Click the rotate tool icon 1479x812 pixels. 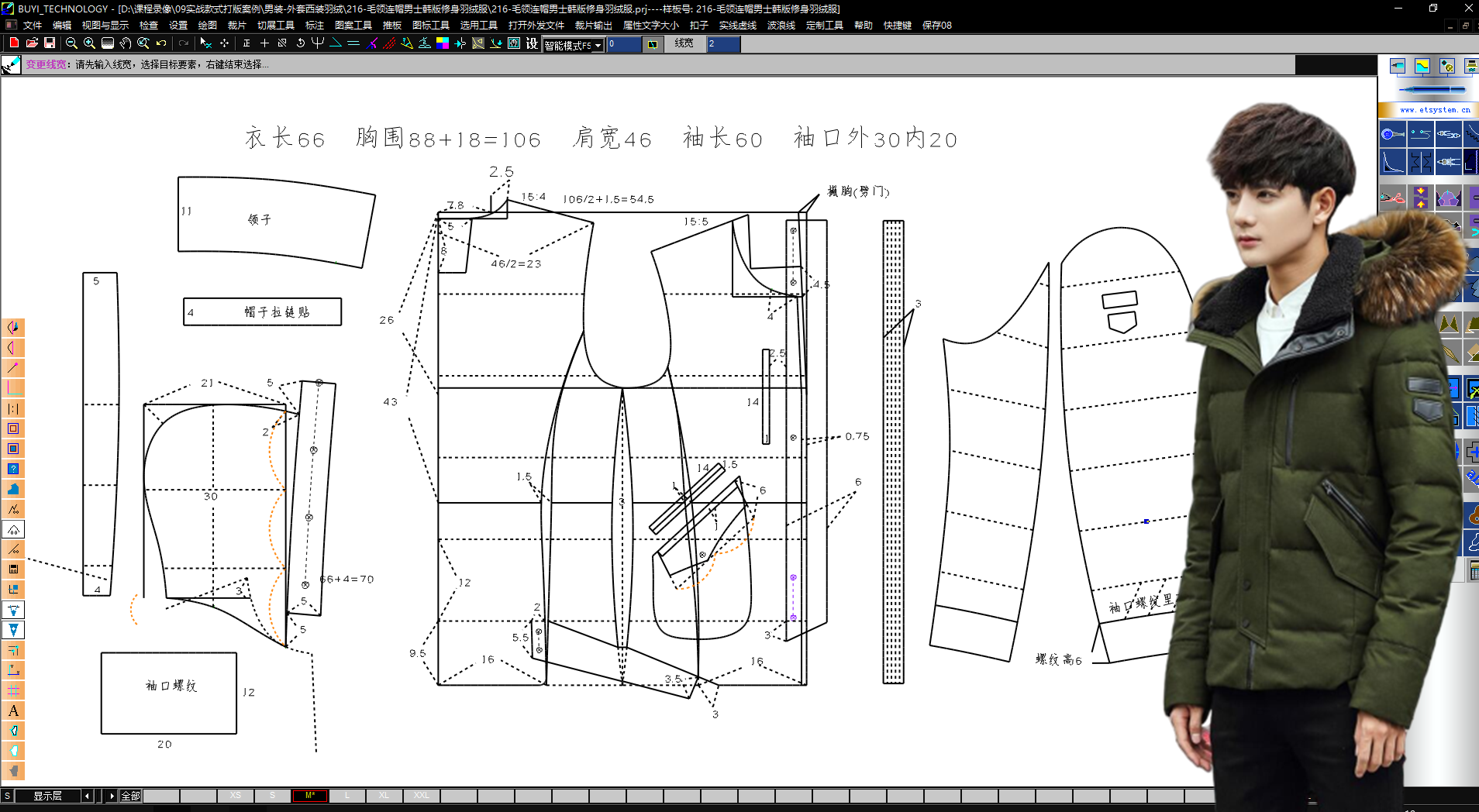(300, 43)
